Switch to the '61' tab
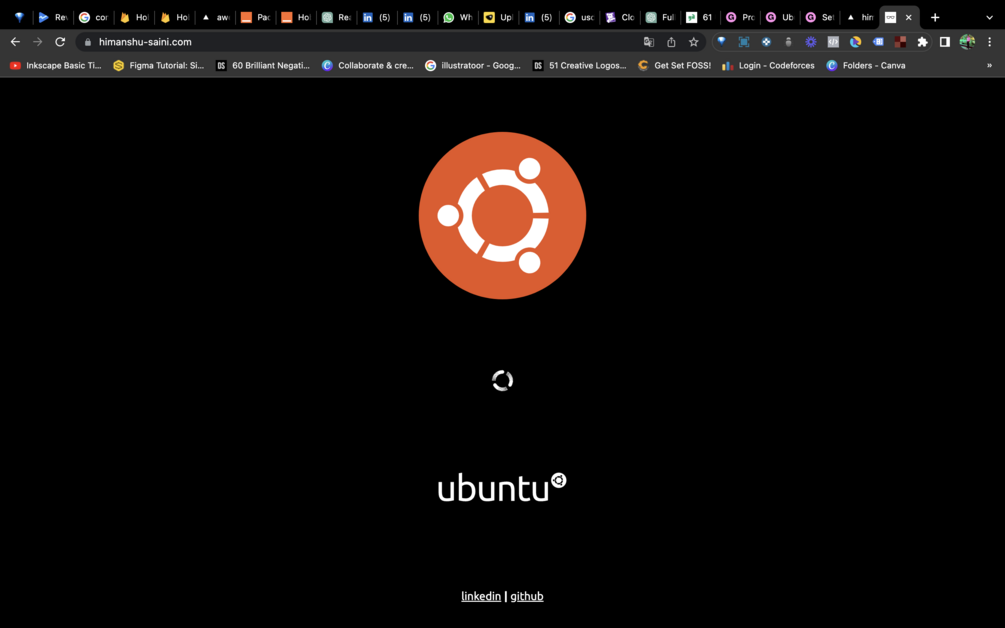 701,18
